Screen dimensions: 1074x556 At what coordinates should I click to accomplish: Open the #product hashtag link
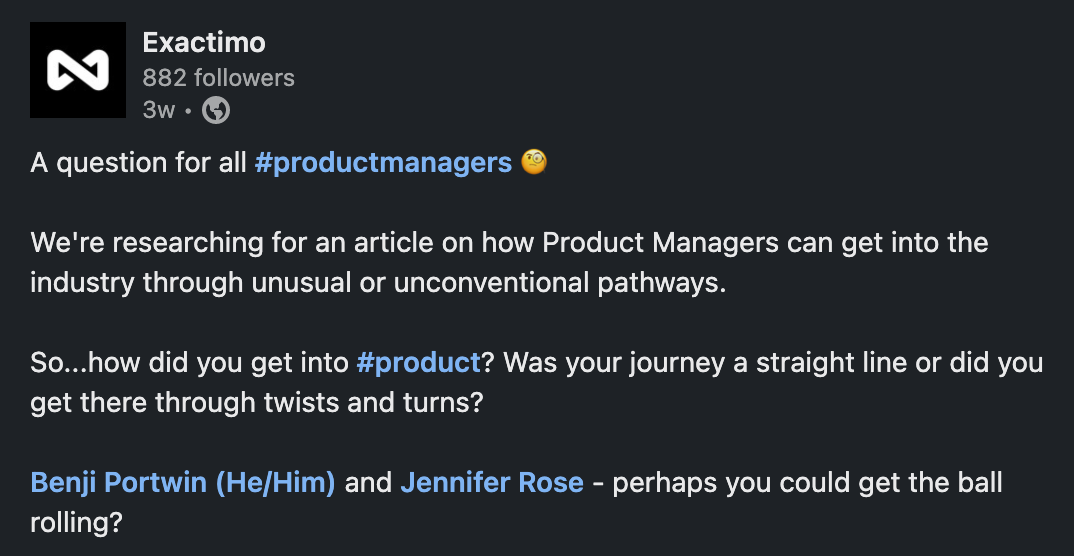pos(418,362)
